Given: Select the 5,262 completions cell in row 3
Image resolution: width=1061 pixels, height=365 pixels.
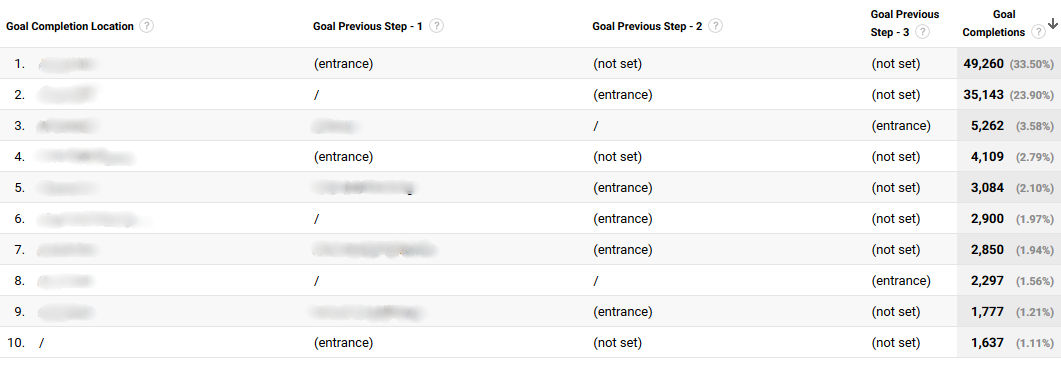Looking at the screenshot, I should tap(1008, 126).
